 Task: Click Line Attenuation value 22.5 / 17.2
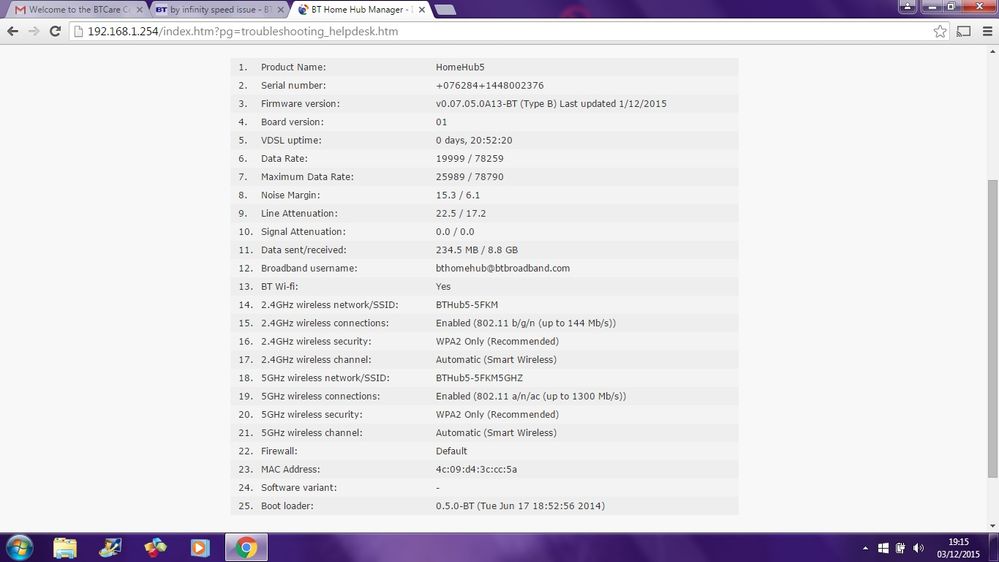pos(461,213)
